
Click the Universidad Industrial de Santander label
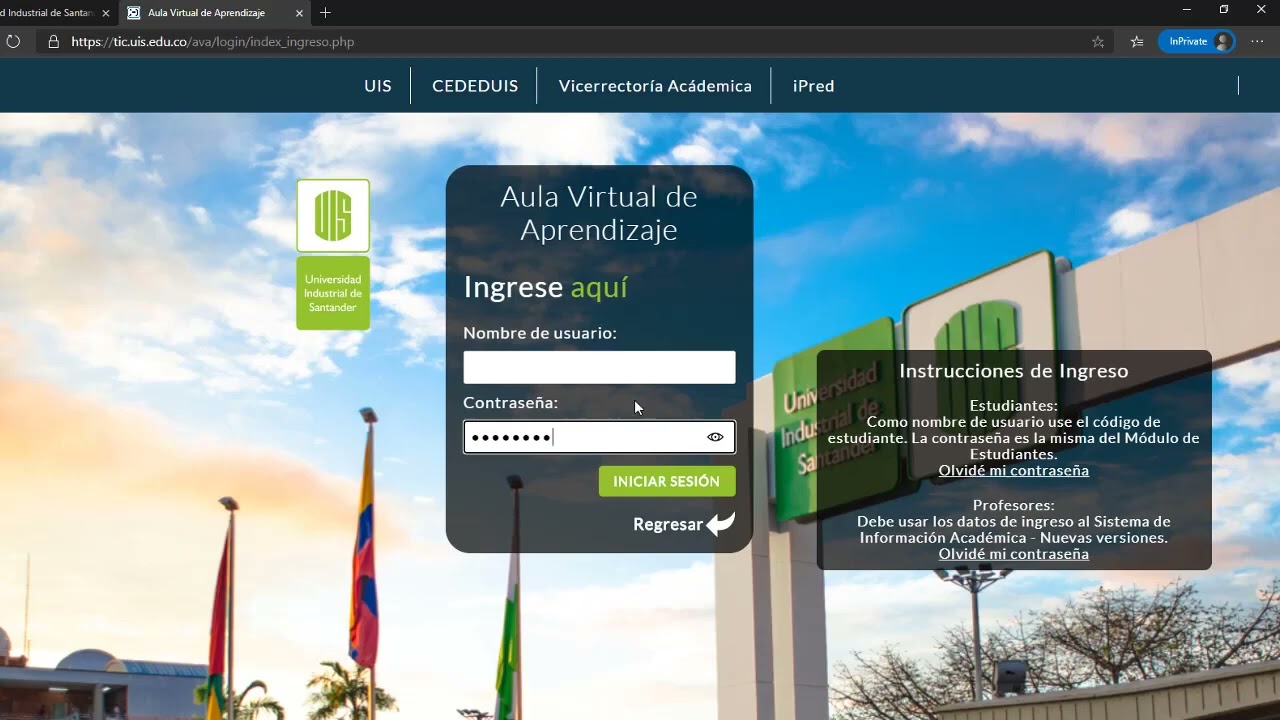(333, 293)
